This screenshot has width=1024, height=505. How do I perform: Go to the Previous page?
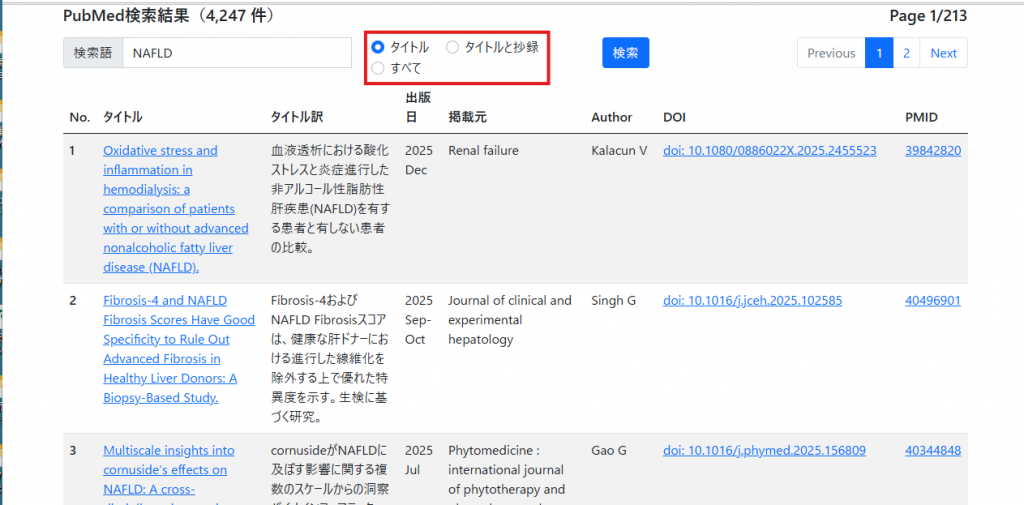831,53
